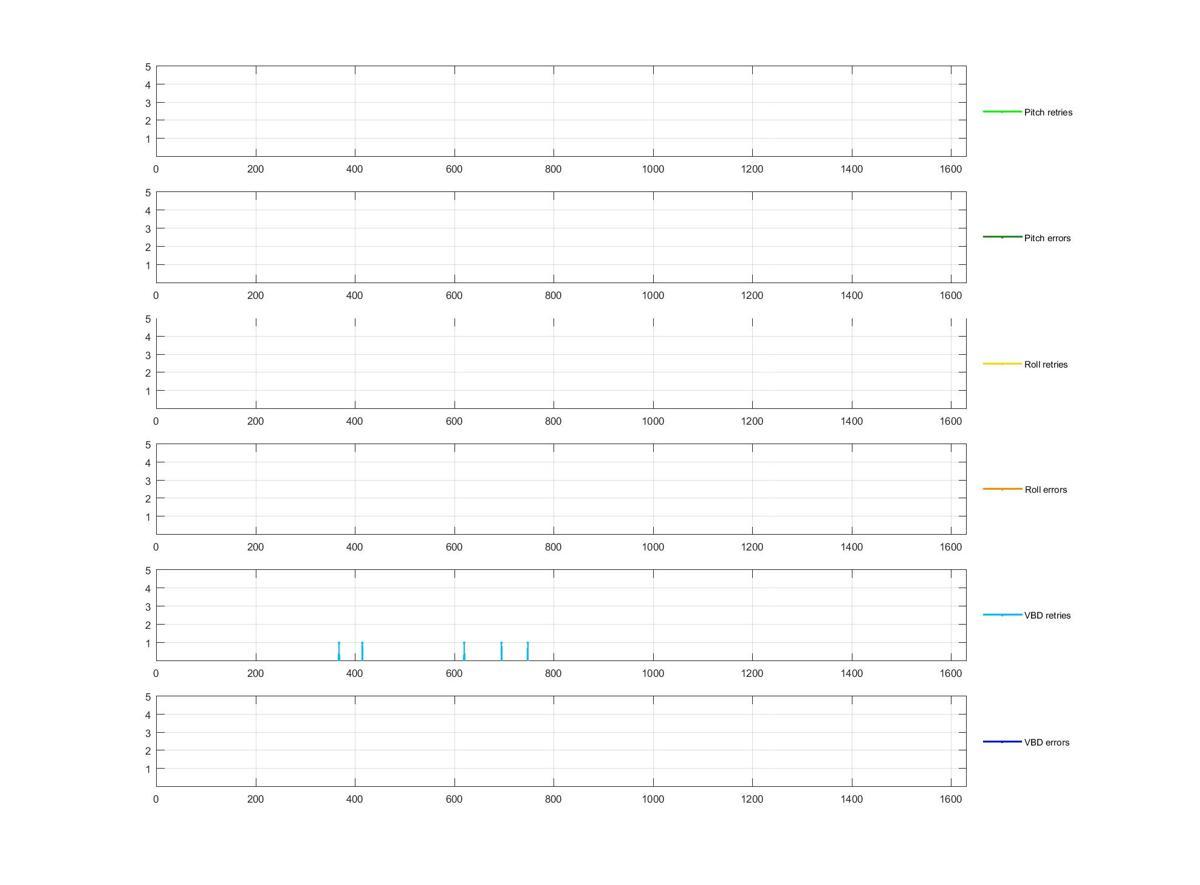
Task: Click the Roll errors legend label
Action: 1046,490
